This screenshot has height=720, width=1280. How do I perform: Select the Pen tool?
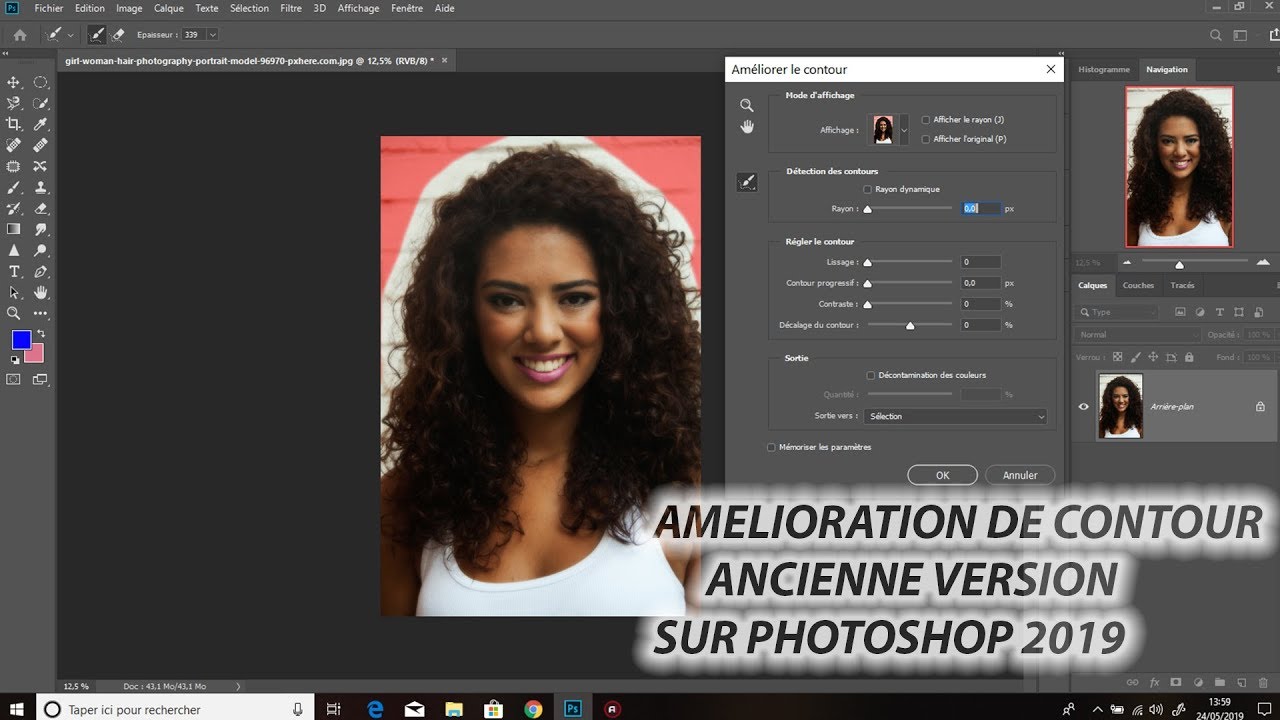tap(41, 271)
